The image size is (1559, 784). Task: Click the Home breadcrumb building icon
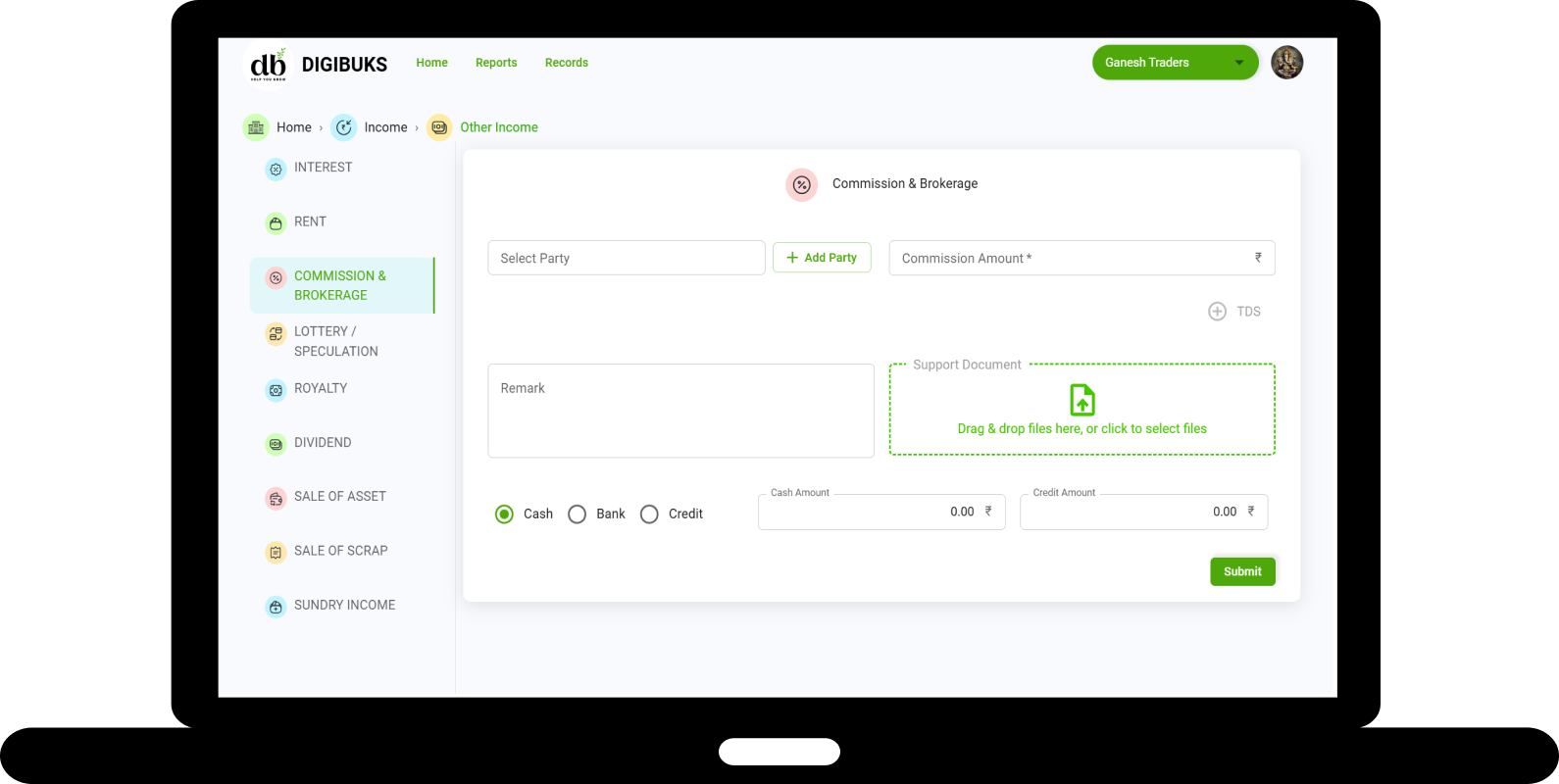pyautogui.click(x=256, y=127)
